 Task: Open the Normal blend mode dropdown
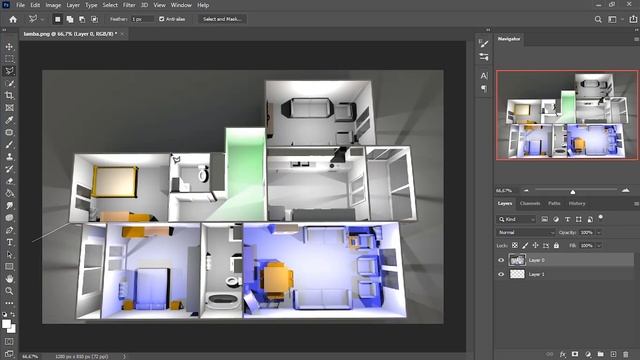(526, 233)
